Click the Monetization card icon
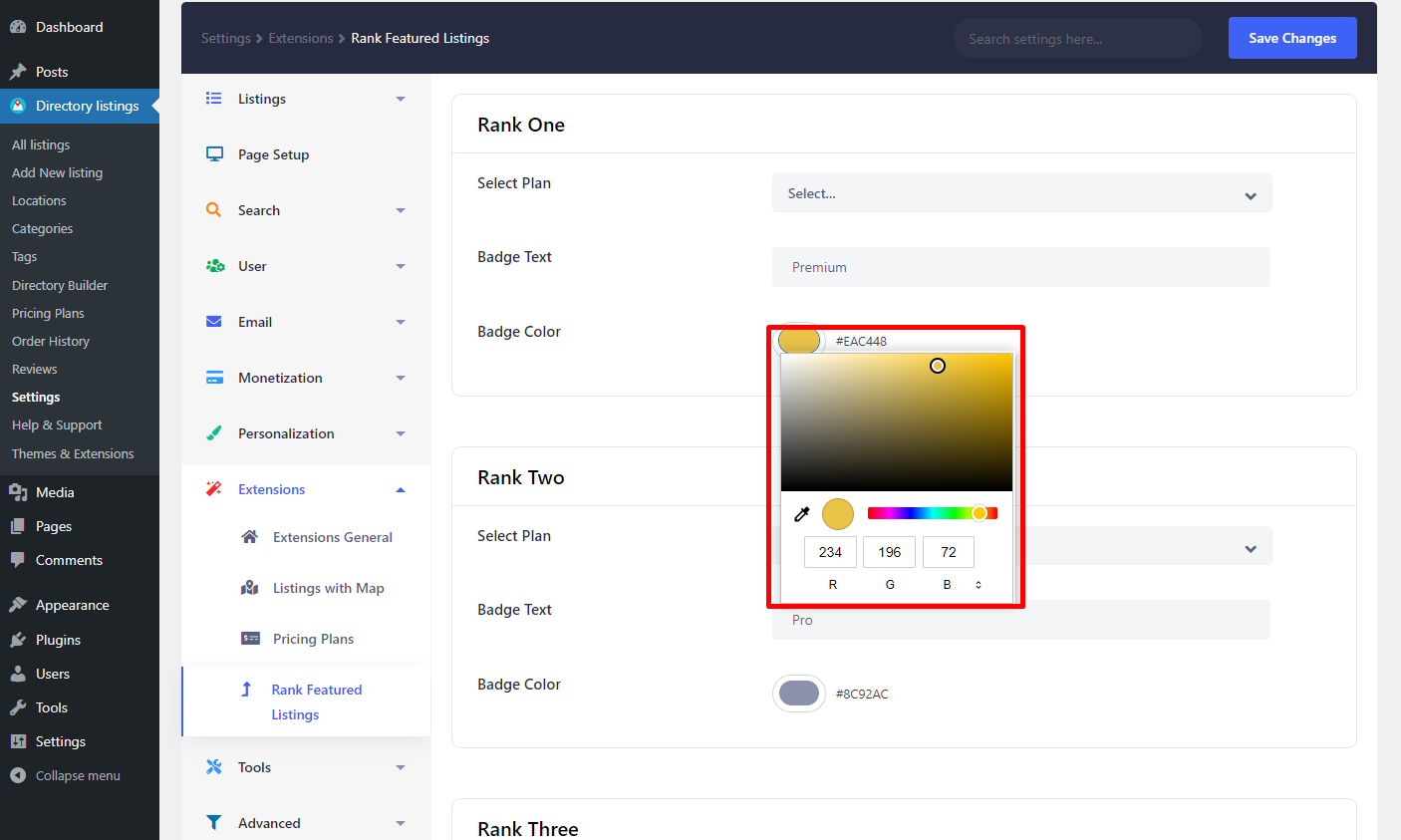Screen dimensions: 1401x840 pyautogui.click(x=214, y=377)
